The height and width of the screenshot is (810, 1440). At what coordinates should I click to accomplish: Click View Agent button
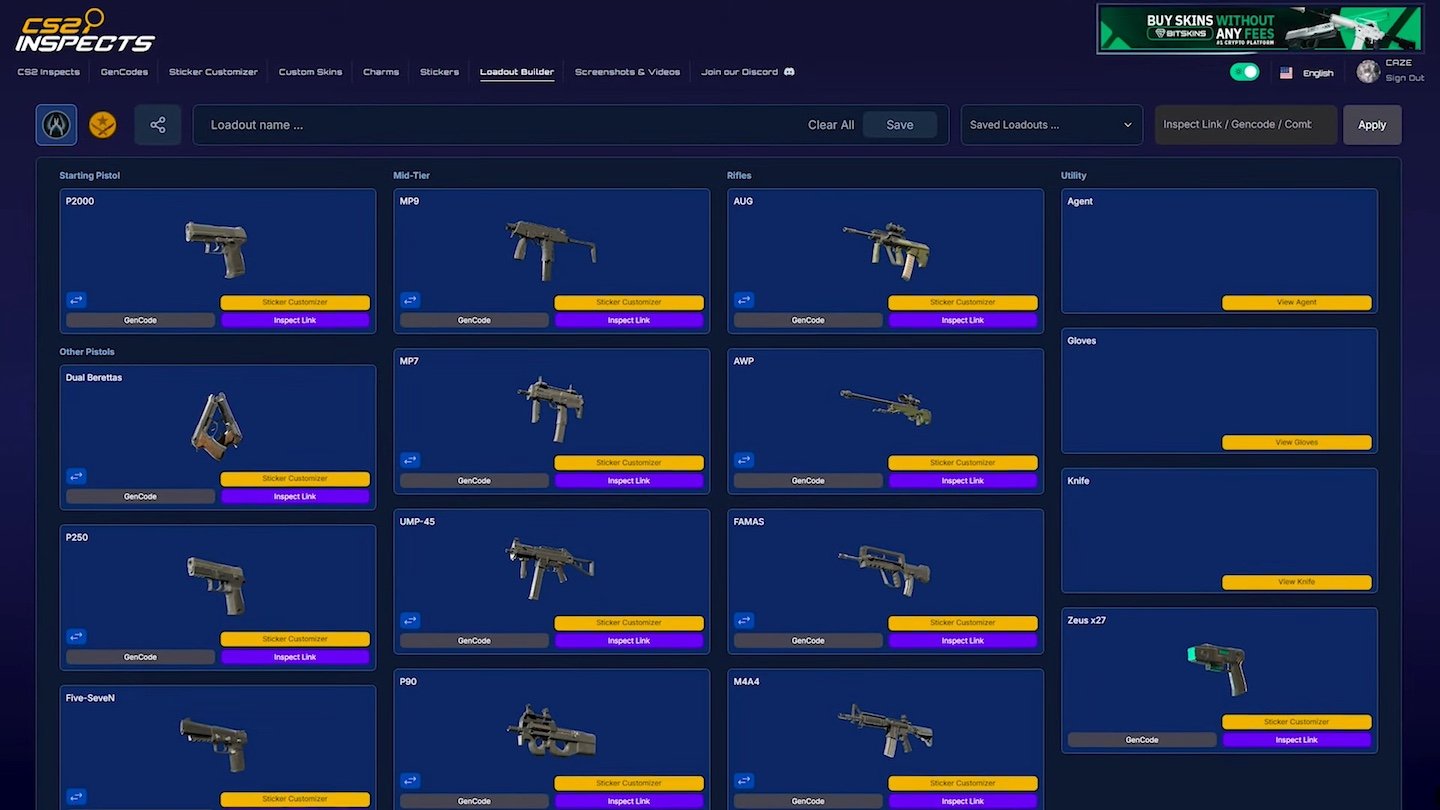1296,302
